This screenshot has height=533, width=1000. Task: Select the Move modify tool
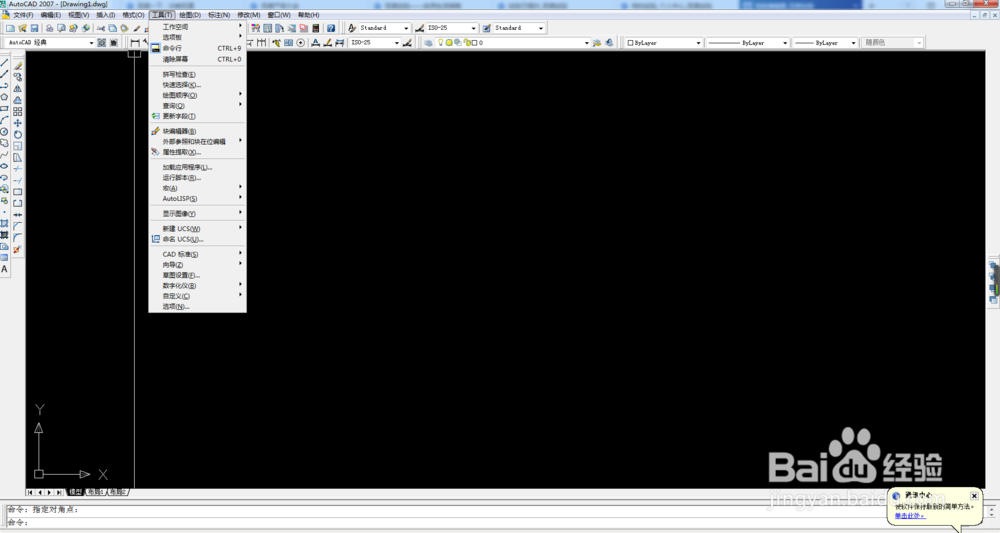pos(18,123)
